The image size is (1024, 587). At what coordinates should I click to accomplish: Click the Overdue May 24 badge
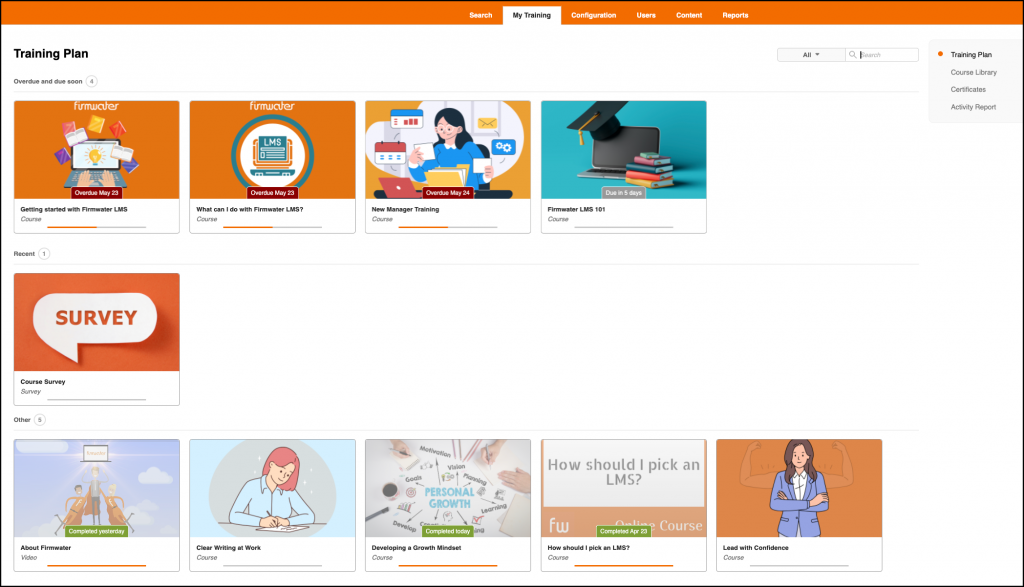tap(448, 193)
